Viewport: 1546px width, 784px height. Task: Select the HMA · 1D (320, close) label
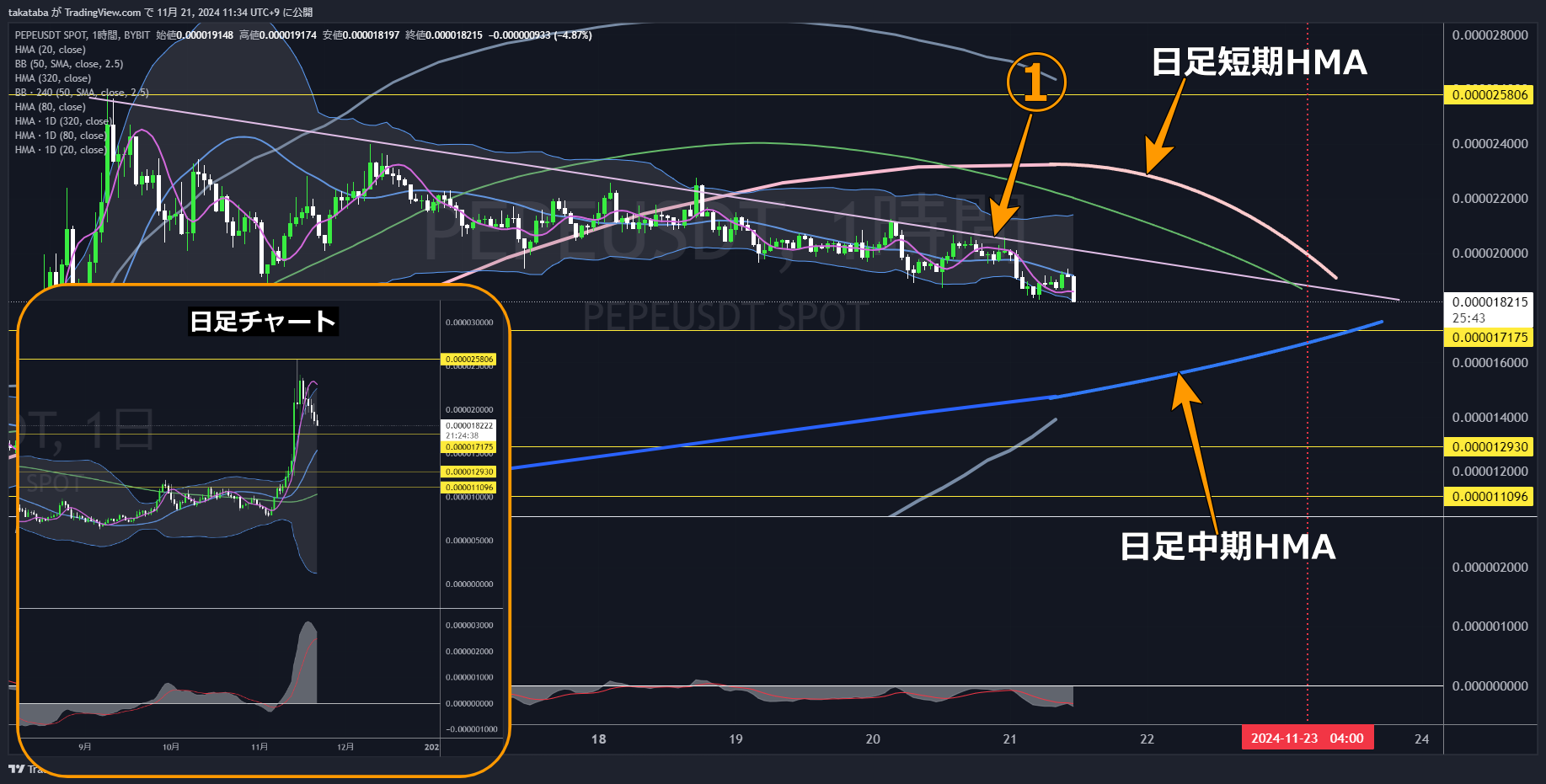(x=62, y=121)
